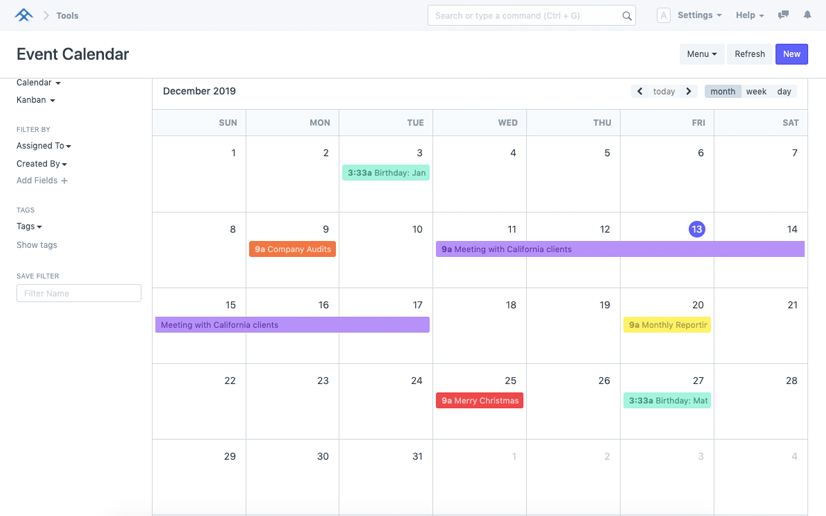Switch calendar to week view

tap(756, 91)
